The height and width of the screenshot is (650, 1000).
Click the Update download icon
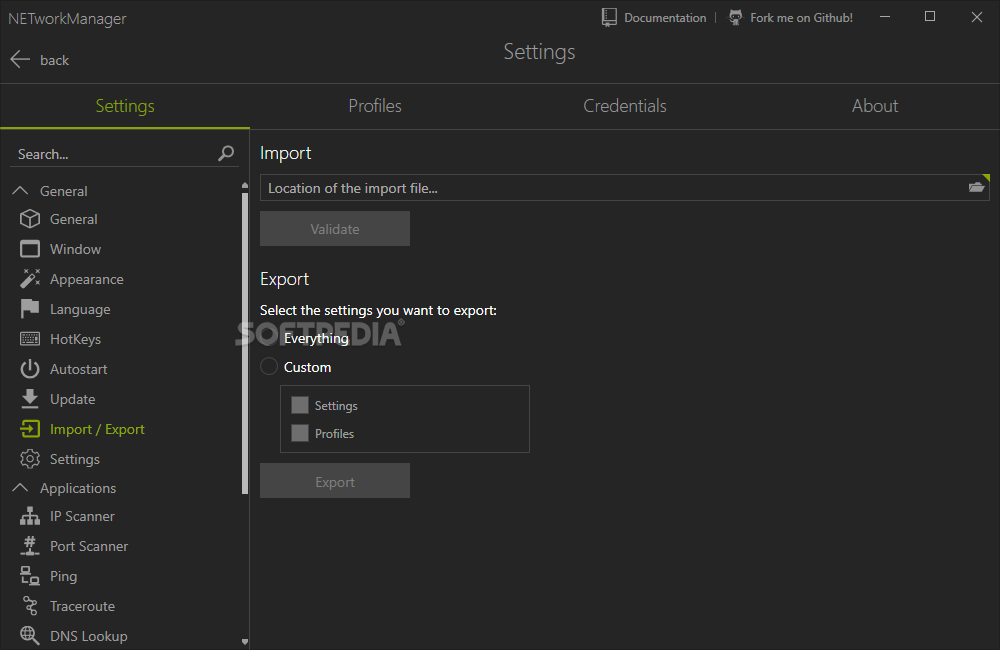click(x=30, y=399)
